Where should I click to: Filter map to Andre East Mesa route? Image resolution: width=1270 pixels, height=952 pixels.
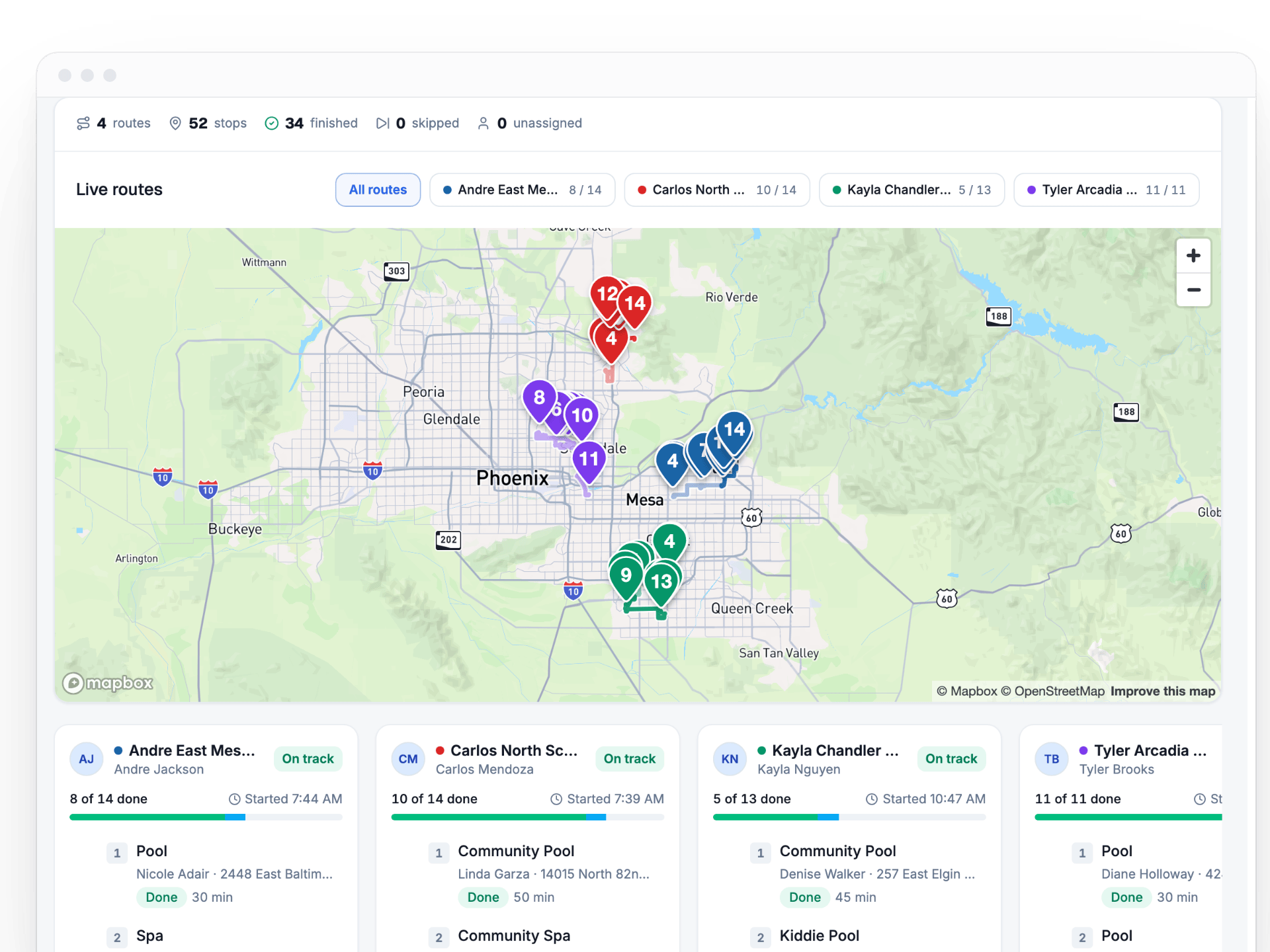point(523,190)
